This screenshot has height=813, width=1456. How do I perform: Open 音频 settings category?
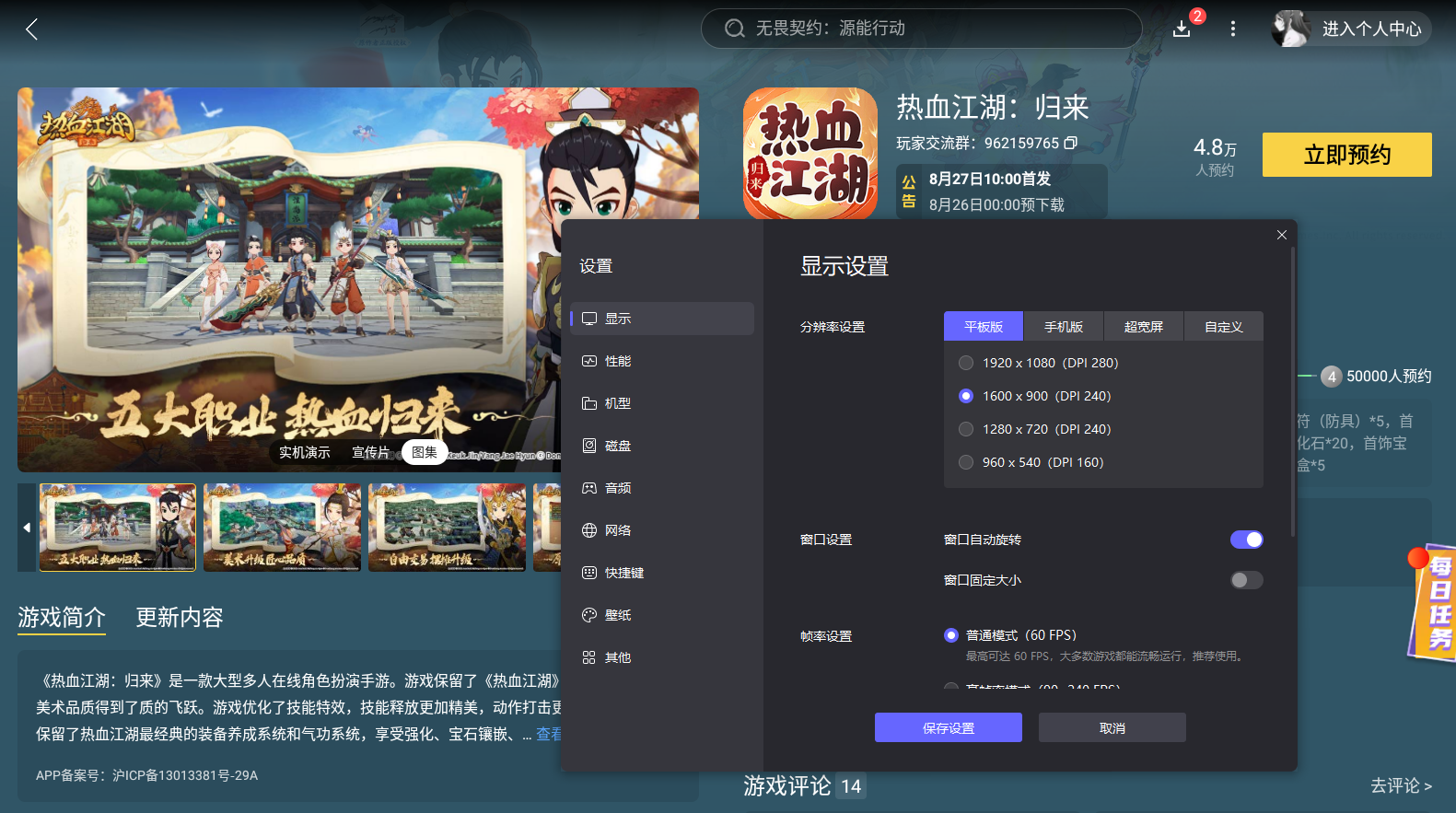tap(662, 488)
